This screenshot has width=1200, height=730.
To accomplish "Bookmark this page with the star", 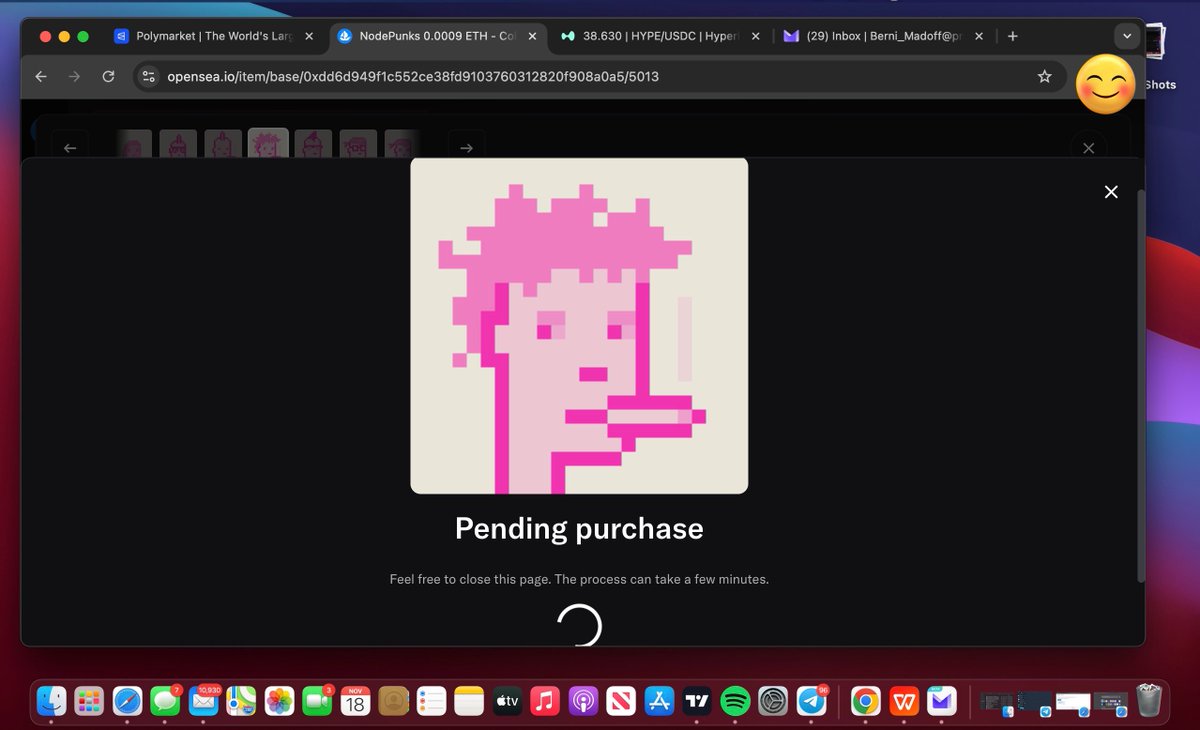I will pos(1044,76).
